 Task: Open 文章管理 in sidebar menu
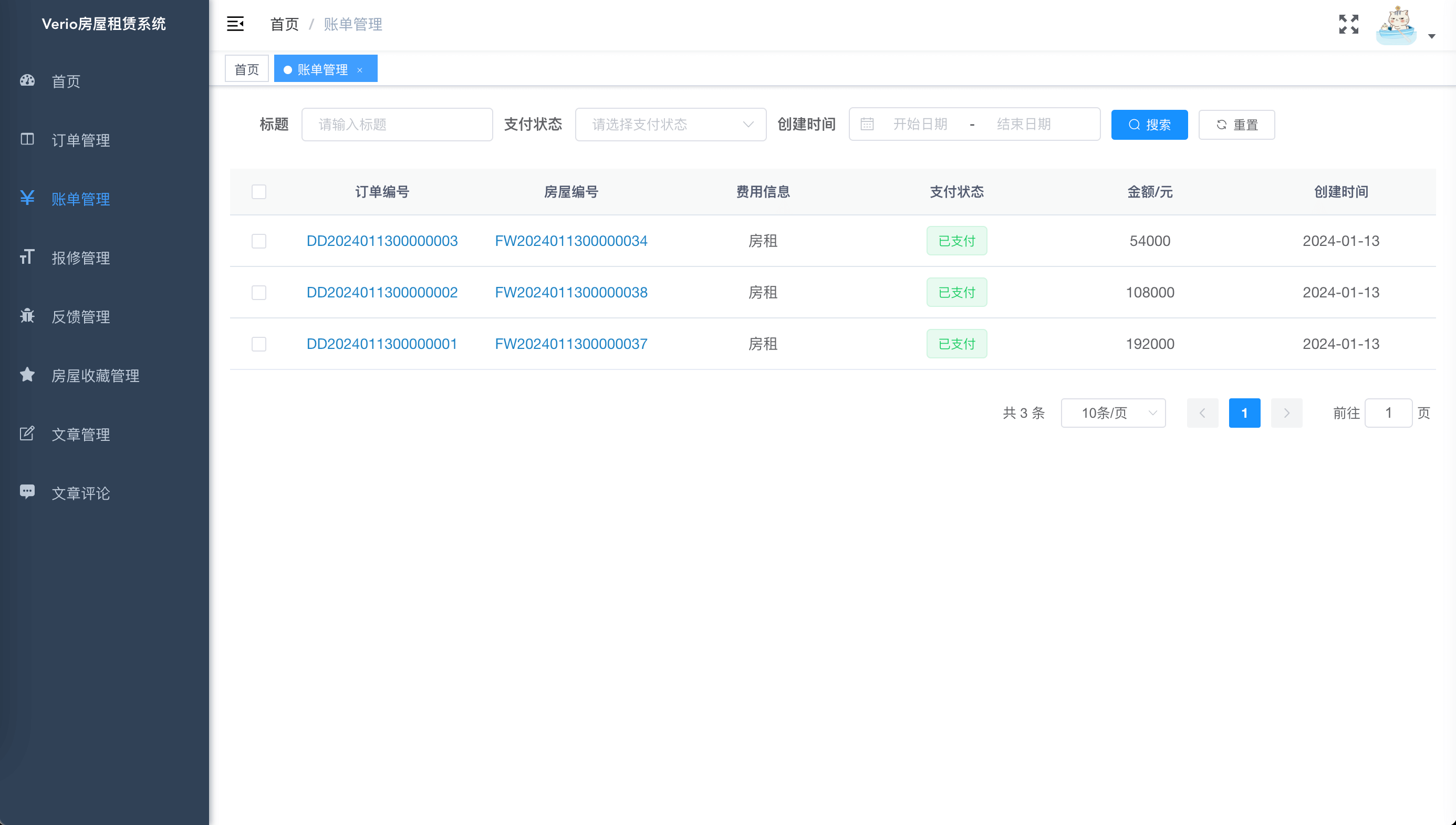(x=81, y=434)
